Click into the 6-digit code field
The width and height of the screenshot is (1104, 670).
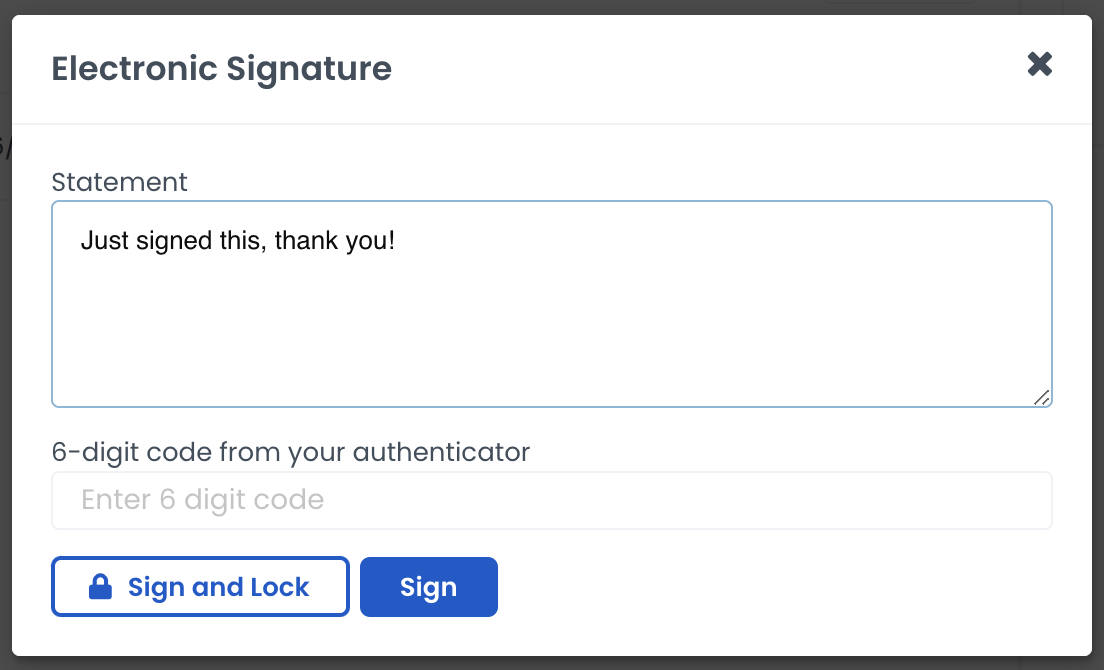pos(551,500)
